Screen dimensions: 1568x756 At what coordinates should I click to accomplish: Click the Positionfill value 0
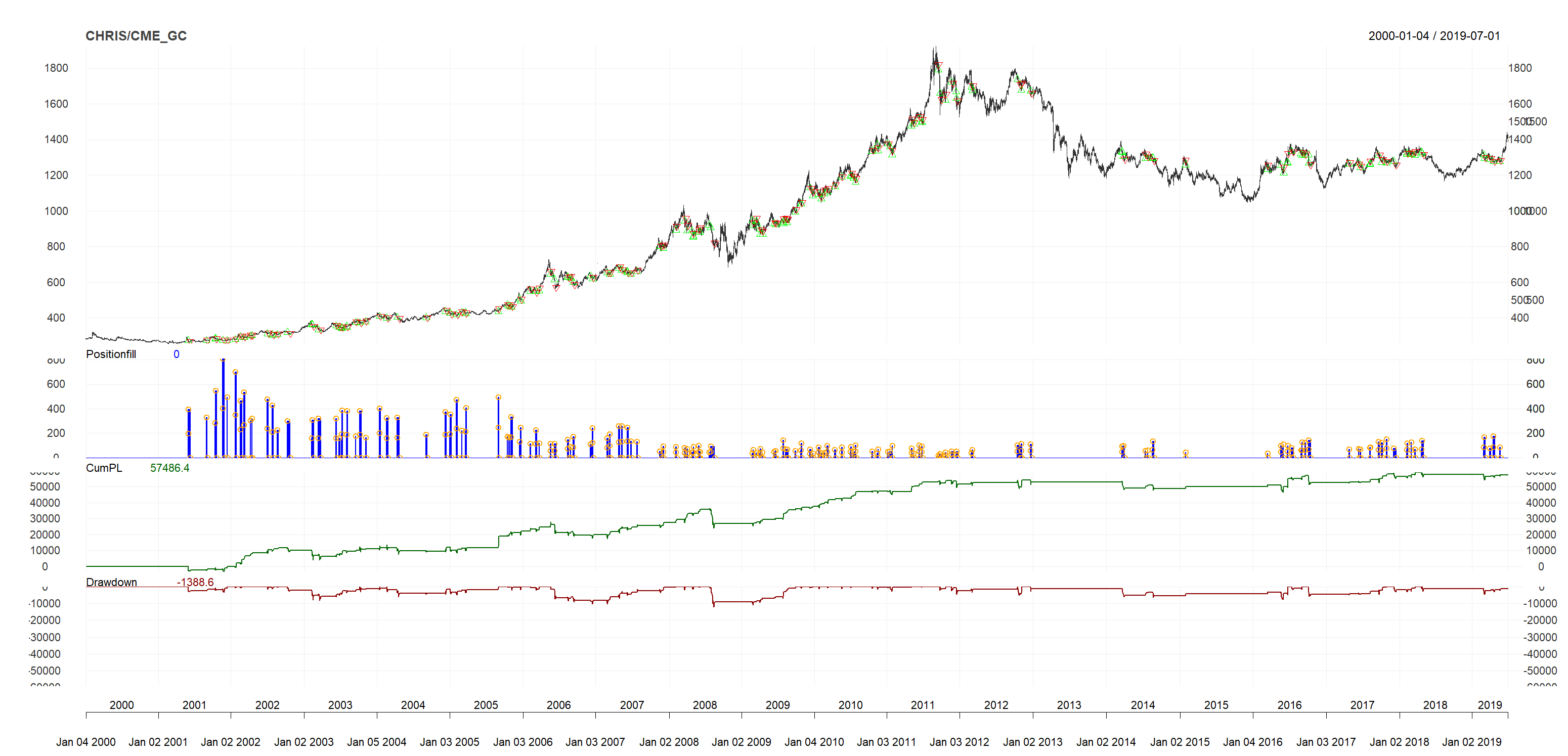tap(176, 354)
